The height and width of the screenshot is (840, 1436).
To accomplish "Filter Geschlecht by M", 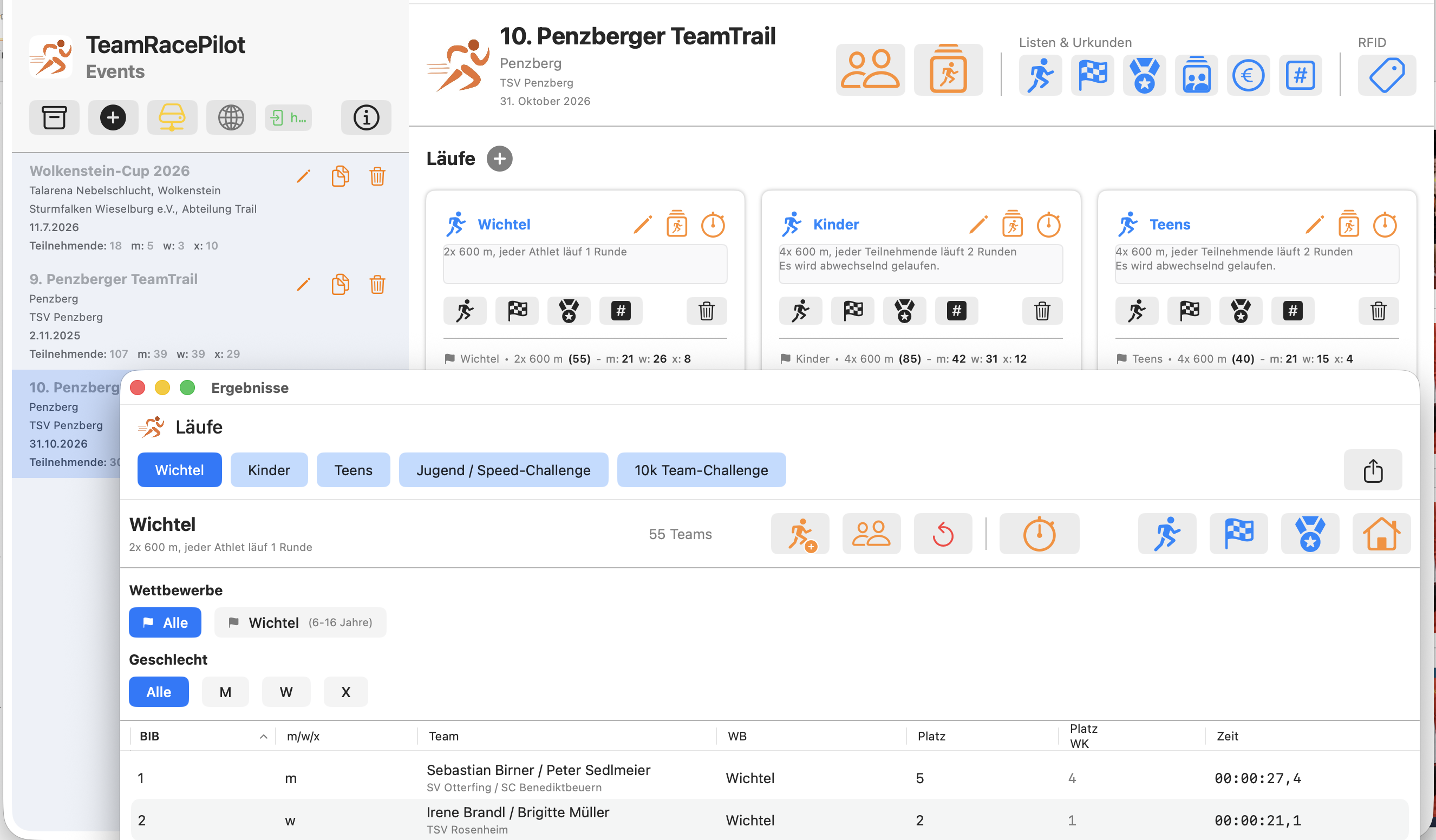I will 225,692.
